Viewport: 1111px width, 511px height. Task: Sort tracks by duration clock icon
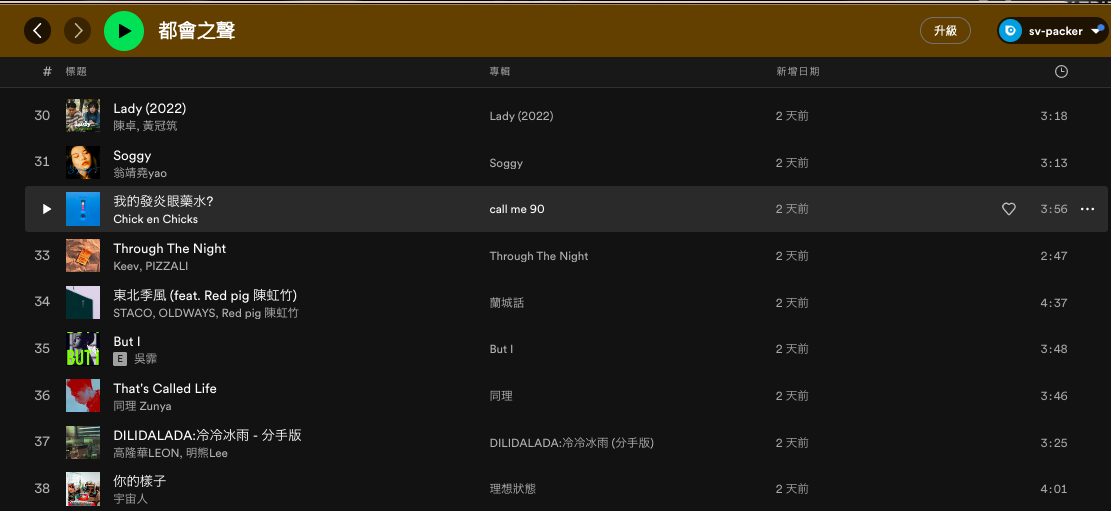coord(1061,72)
